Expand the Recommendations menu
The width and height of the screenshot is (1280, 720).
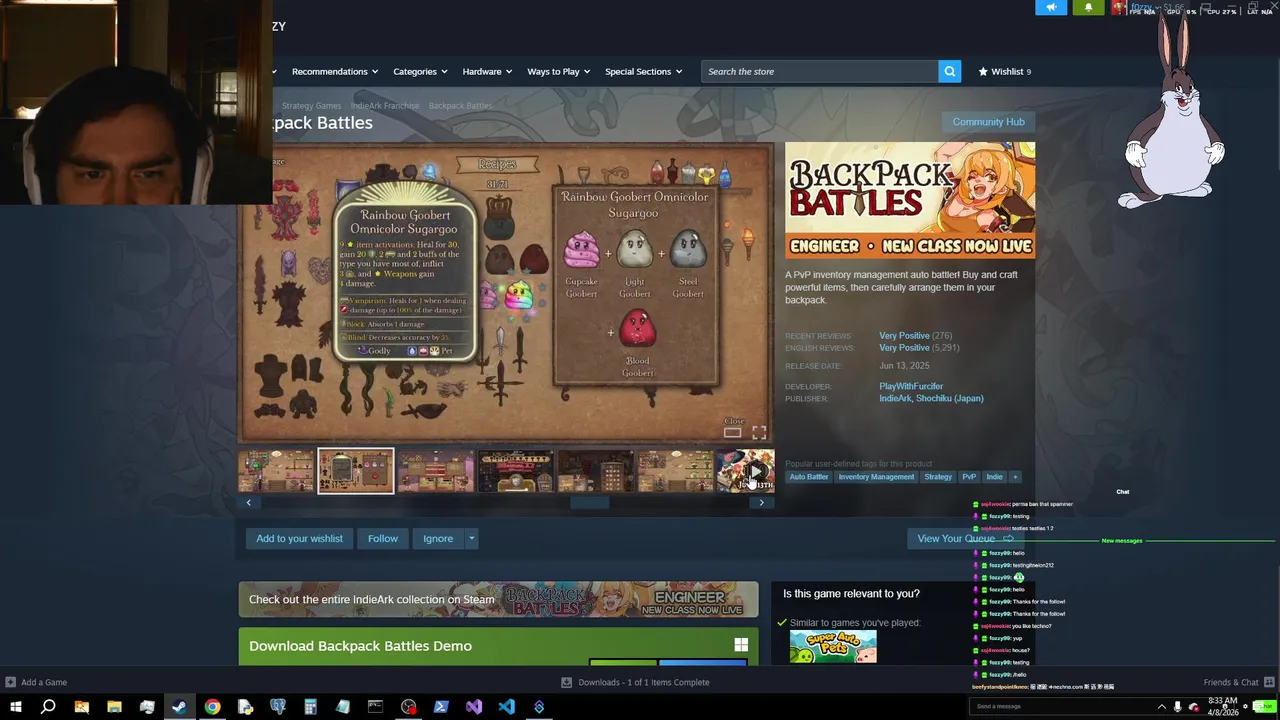coord(335,71)
